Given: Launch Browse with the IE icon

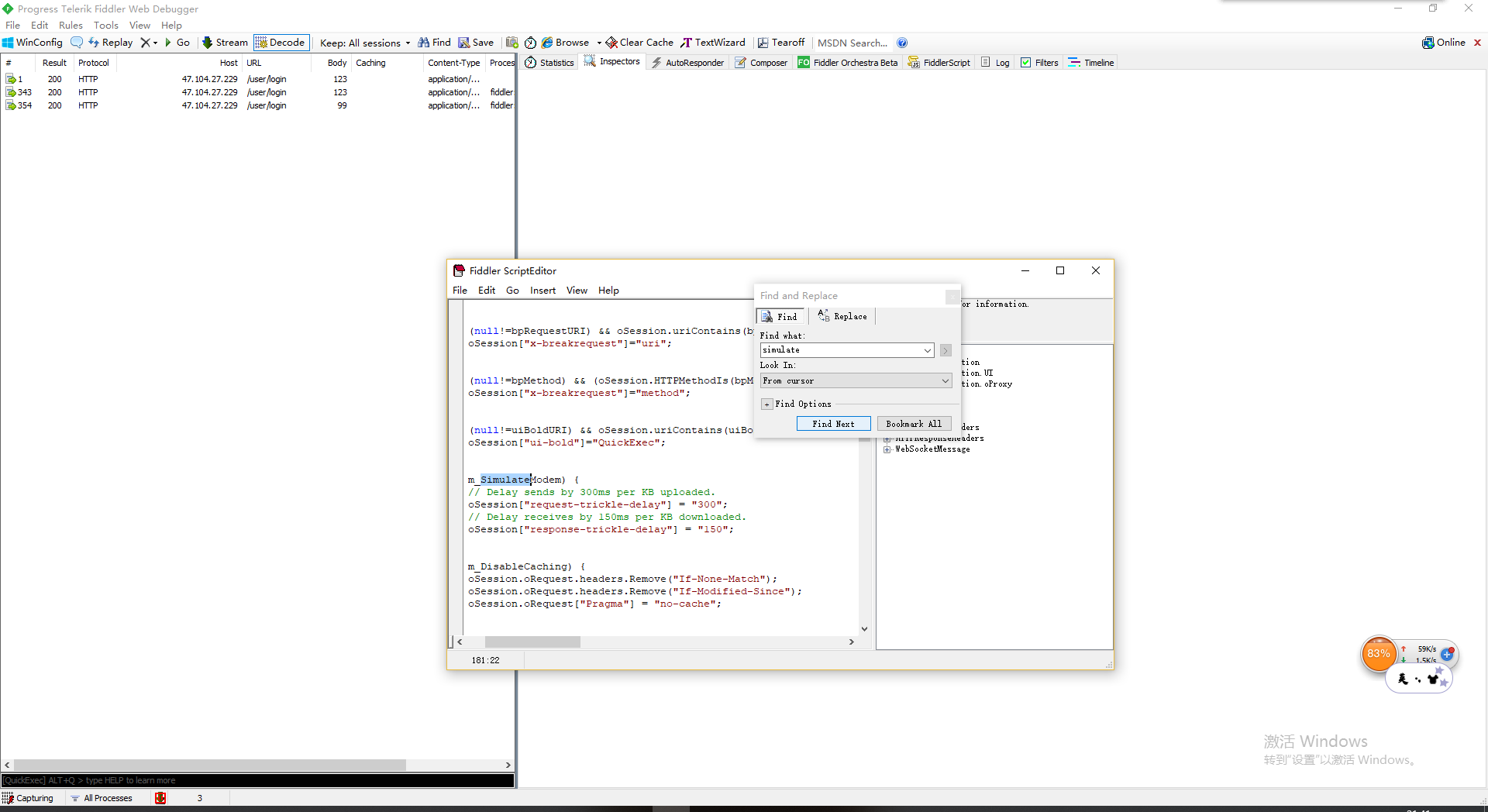Looking at the screenshot, I should 565,43.
